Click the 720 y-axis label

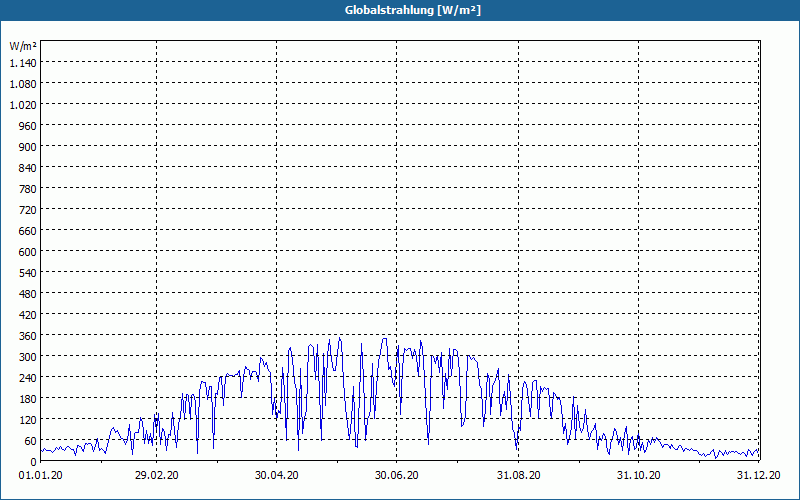[29, 210]
